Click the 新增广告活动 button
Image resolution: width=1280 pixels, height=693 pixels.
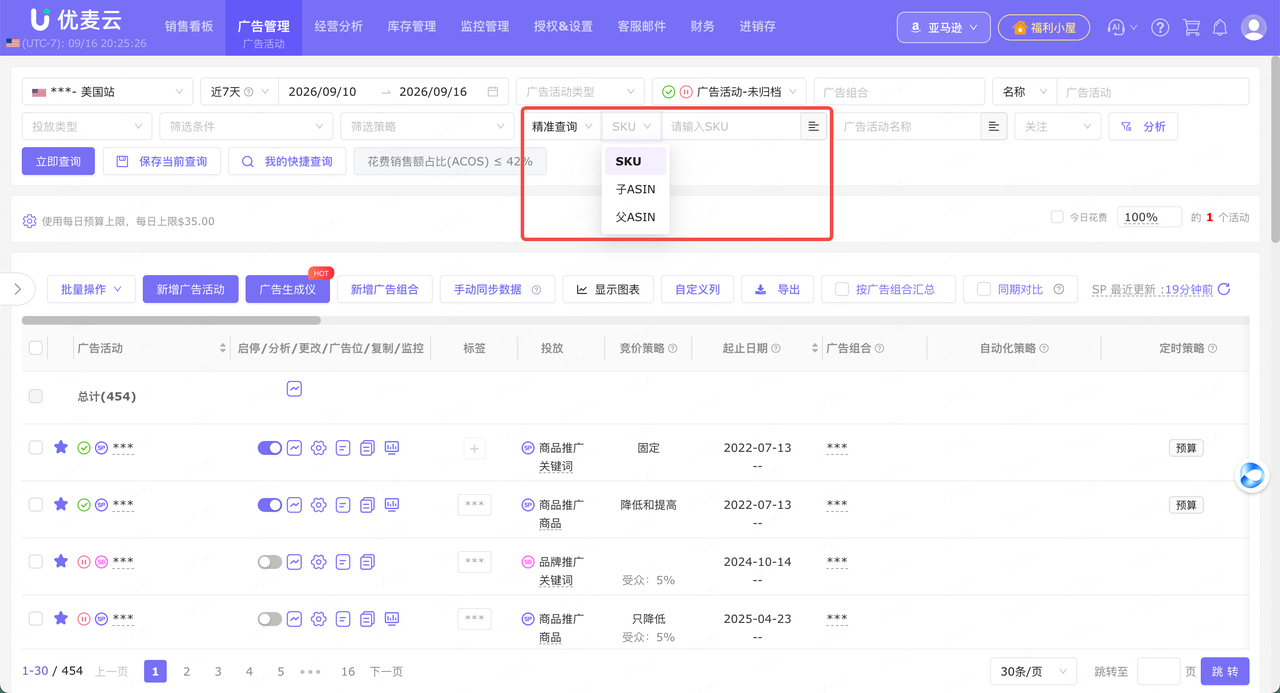pos(190,289)
